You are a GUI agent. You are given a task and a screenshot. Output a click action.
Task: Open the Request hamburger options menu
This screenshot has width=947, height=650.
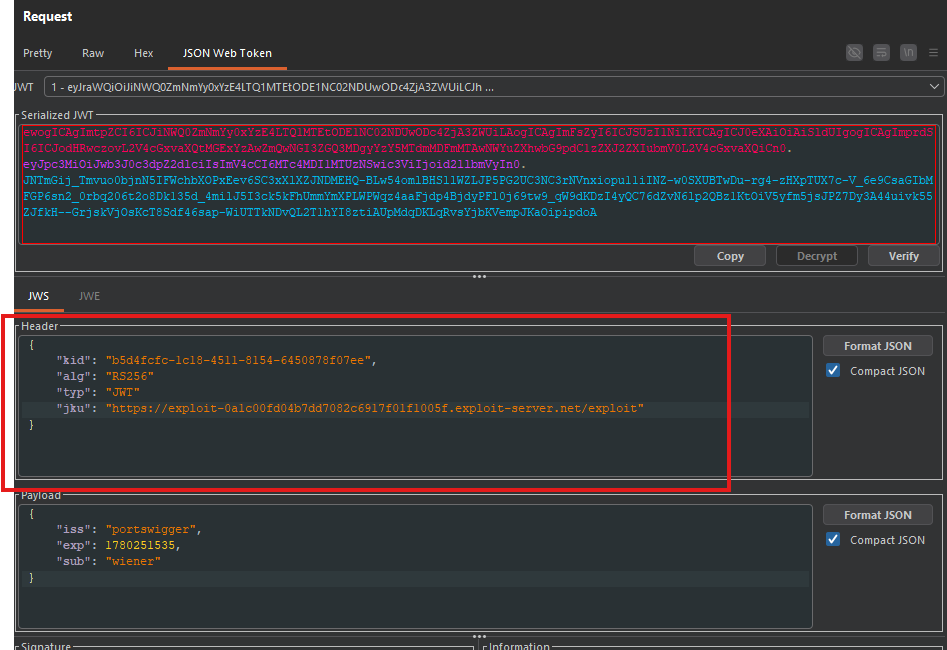click(934, 53)
